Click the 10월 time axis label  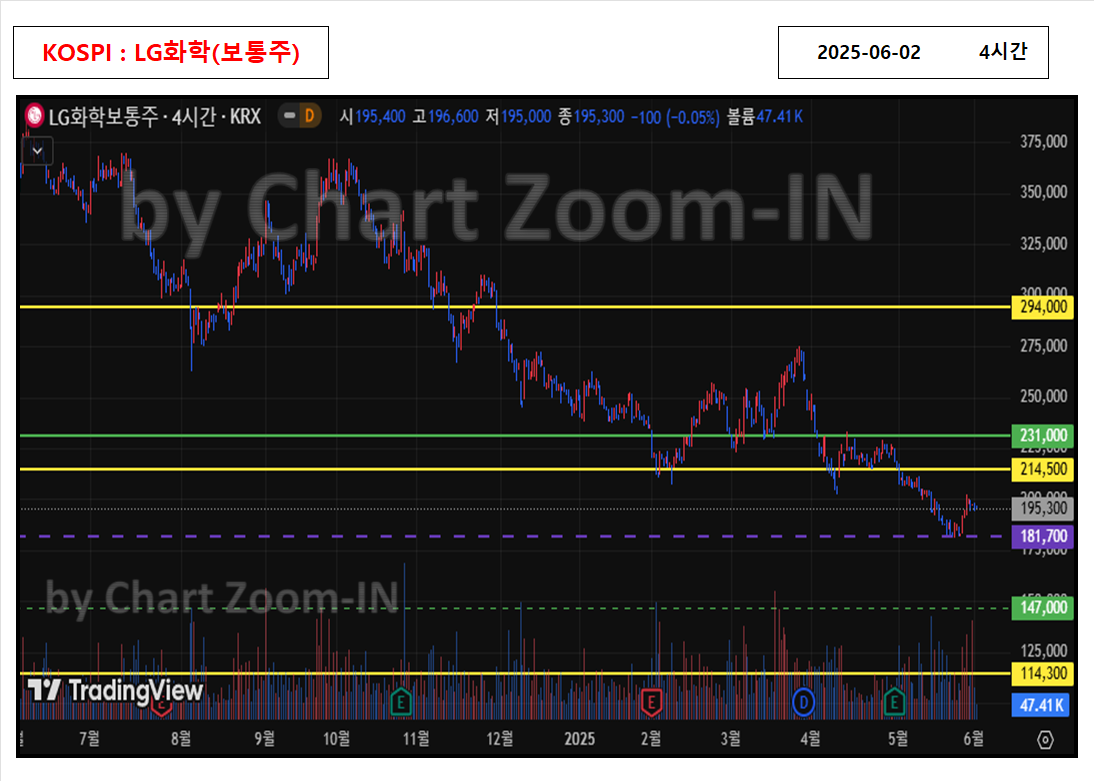click(336, 738)
